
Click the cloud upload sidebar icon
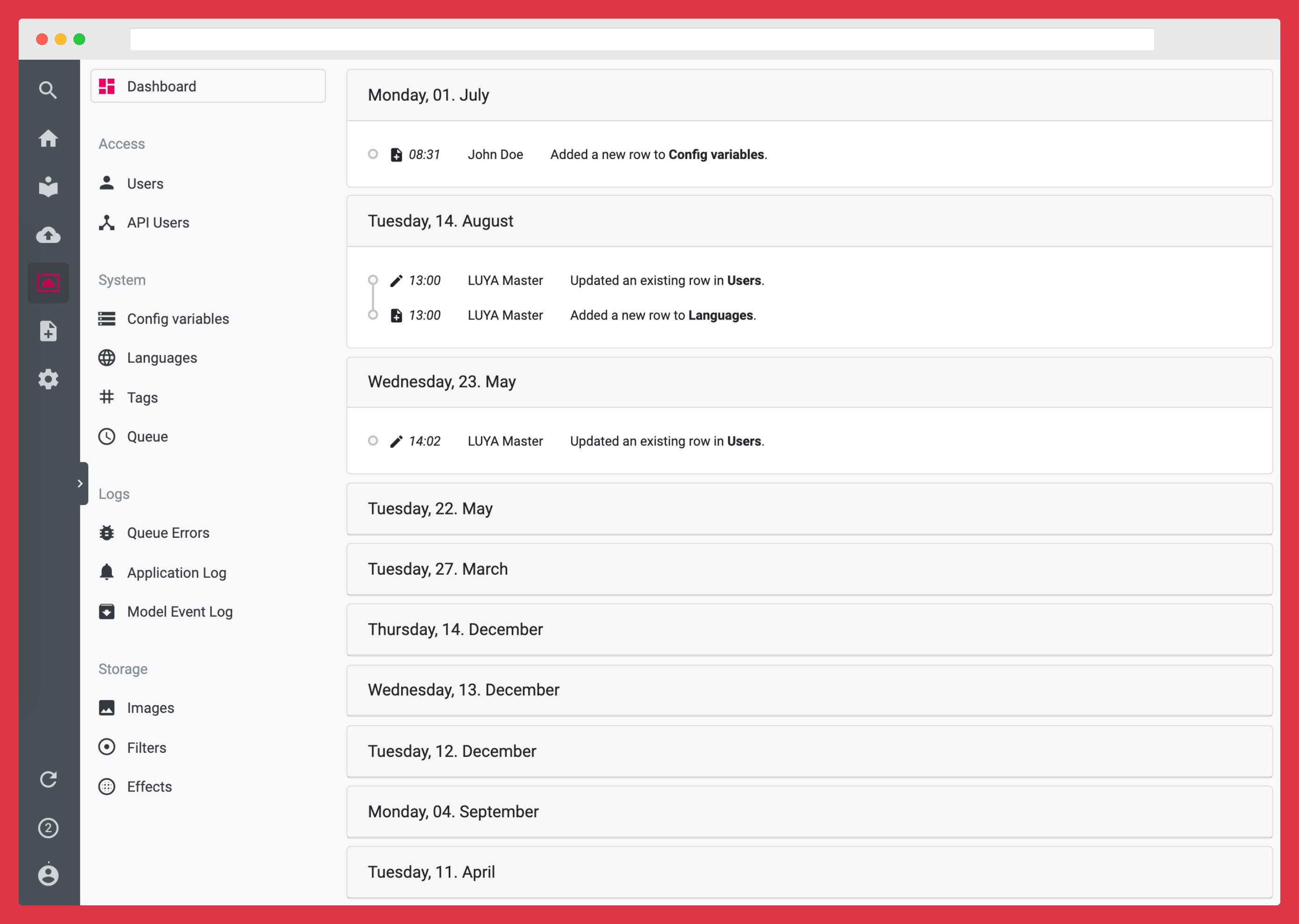(48, 235)
